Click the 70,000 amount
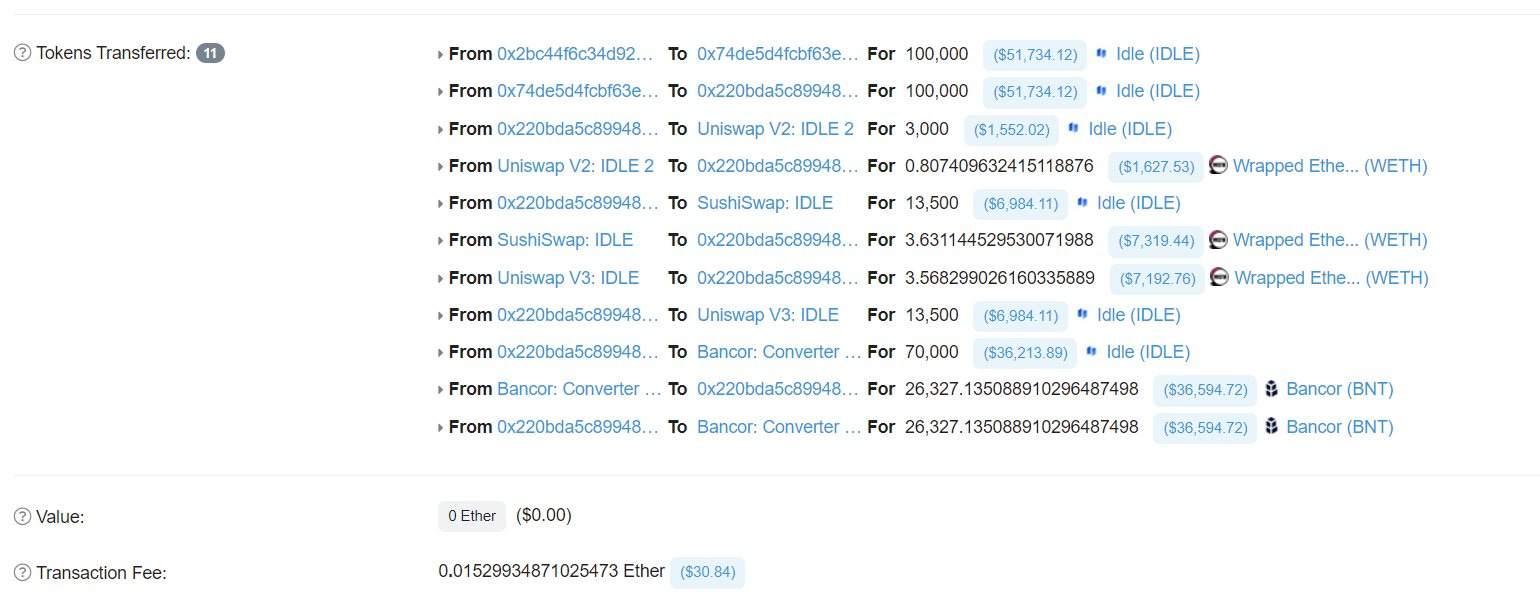The width and height of the screenshot is (1540, 610). pos(932,352)
